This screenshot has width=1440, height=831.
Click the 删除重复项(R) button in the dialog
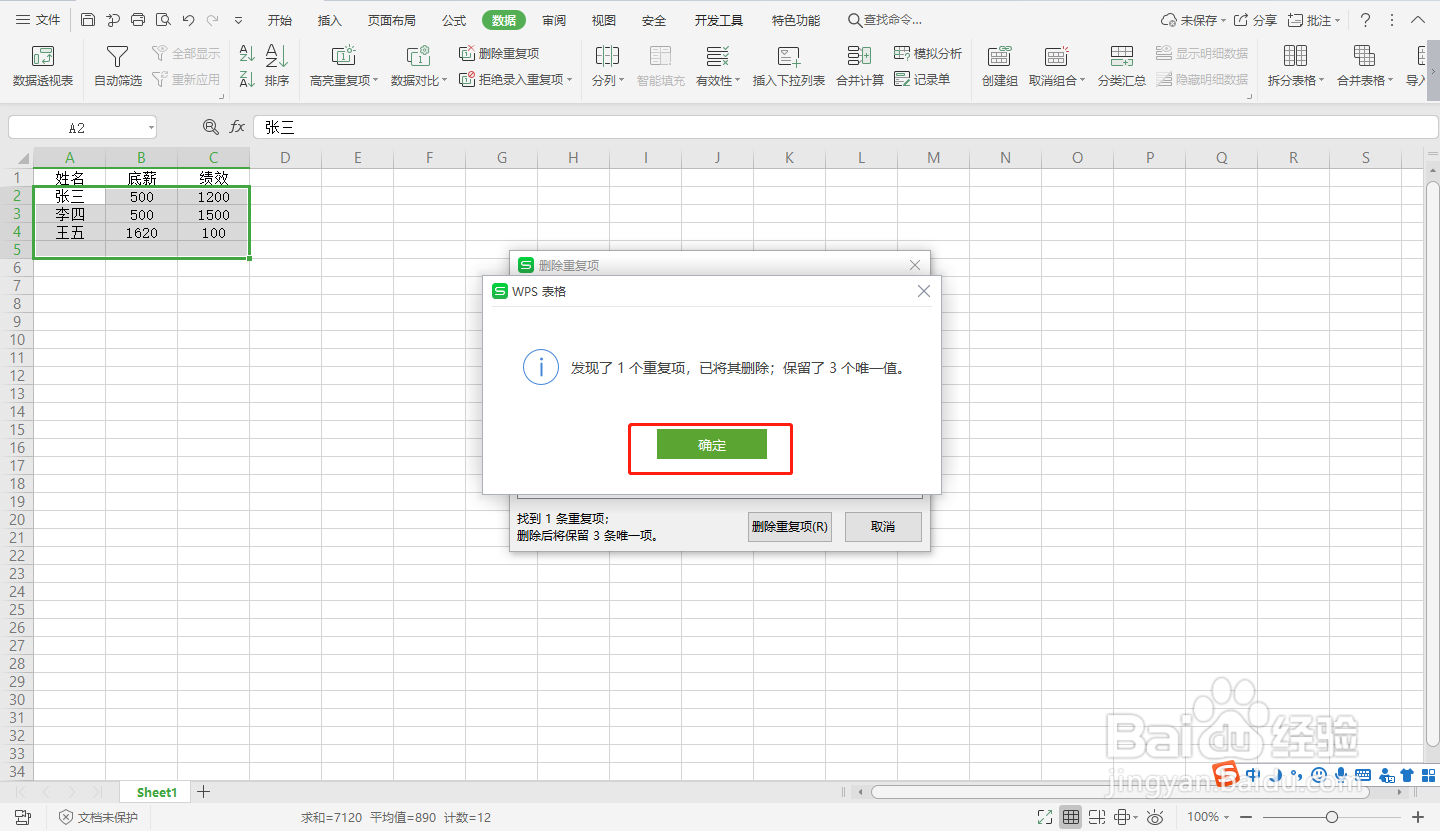coord(790,526)
